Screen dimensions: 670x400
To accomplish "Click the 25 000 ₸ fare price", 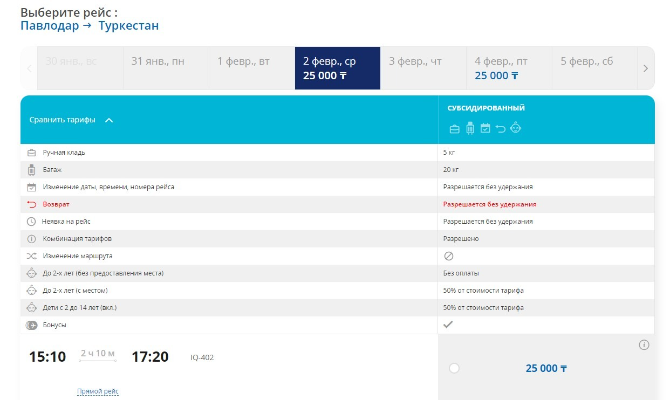I will coord(546,368).
